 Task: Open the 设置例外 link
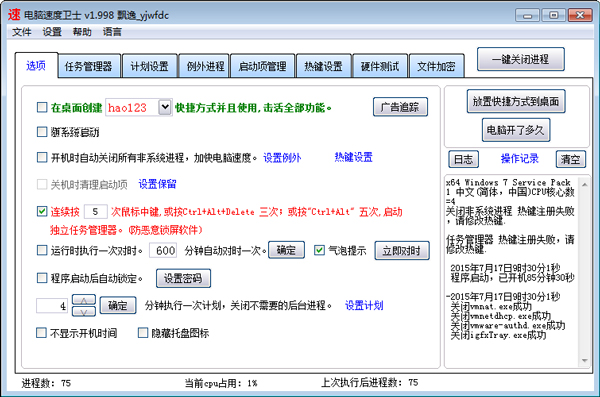(x=282, y=158)
